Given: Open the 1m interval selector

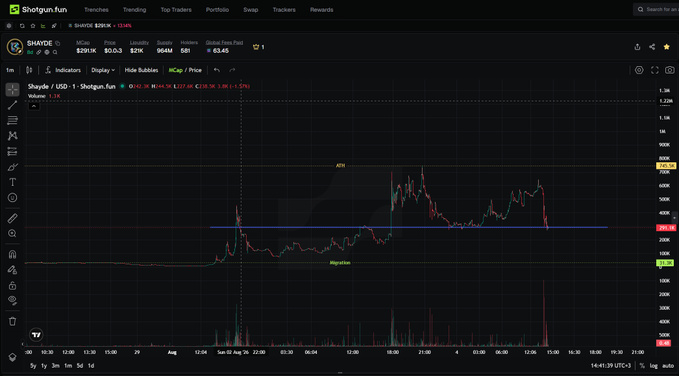Looking at the screenshot, I should (x=10, y=70).
